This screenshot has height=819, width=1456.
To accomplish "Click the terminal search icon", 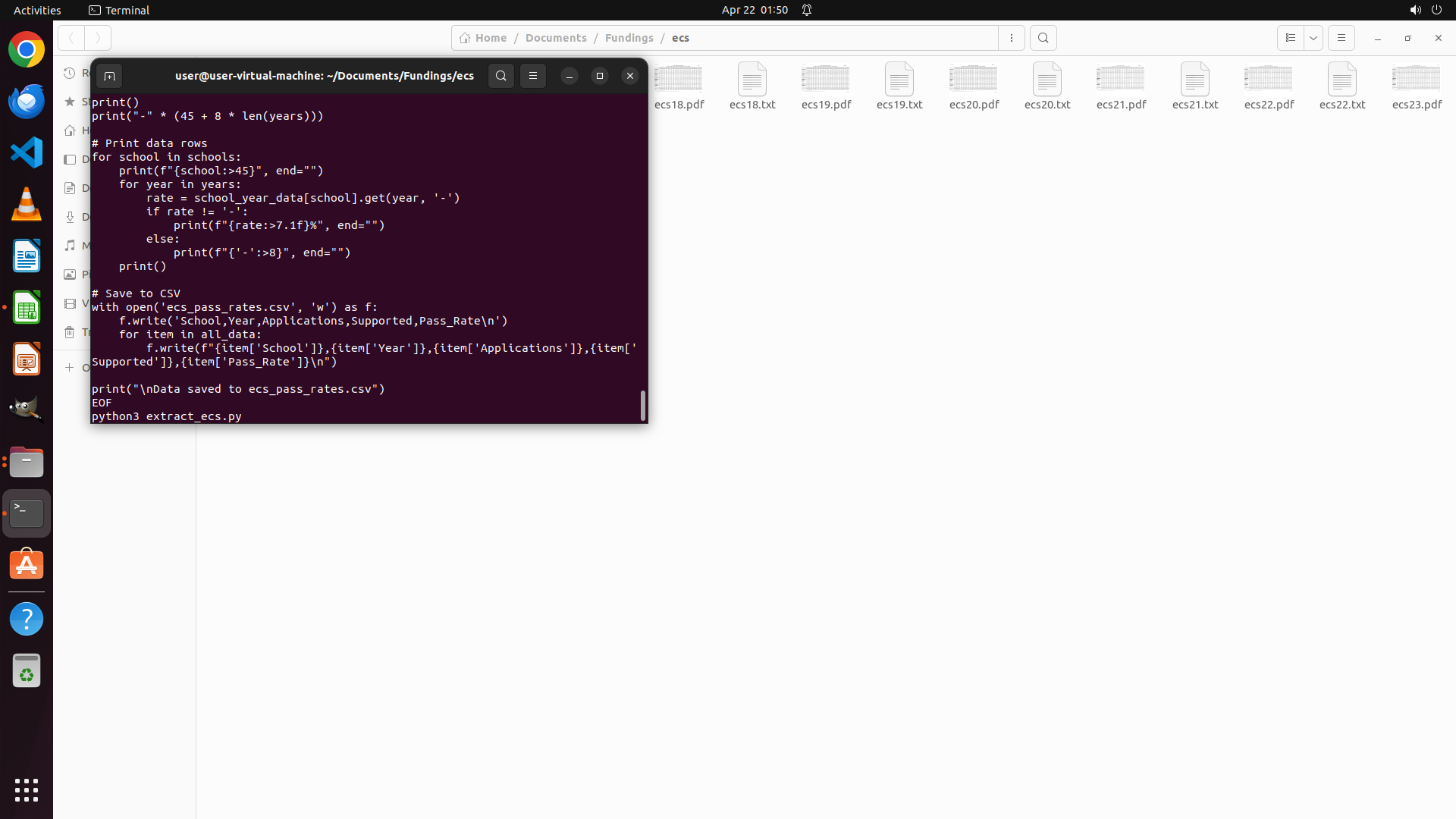I will point(500,76).
